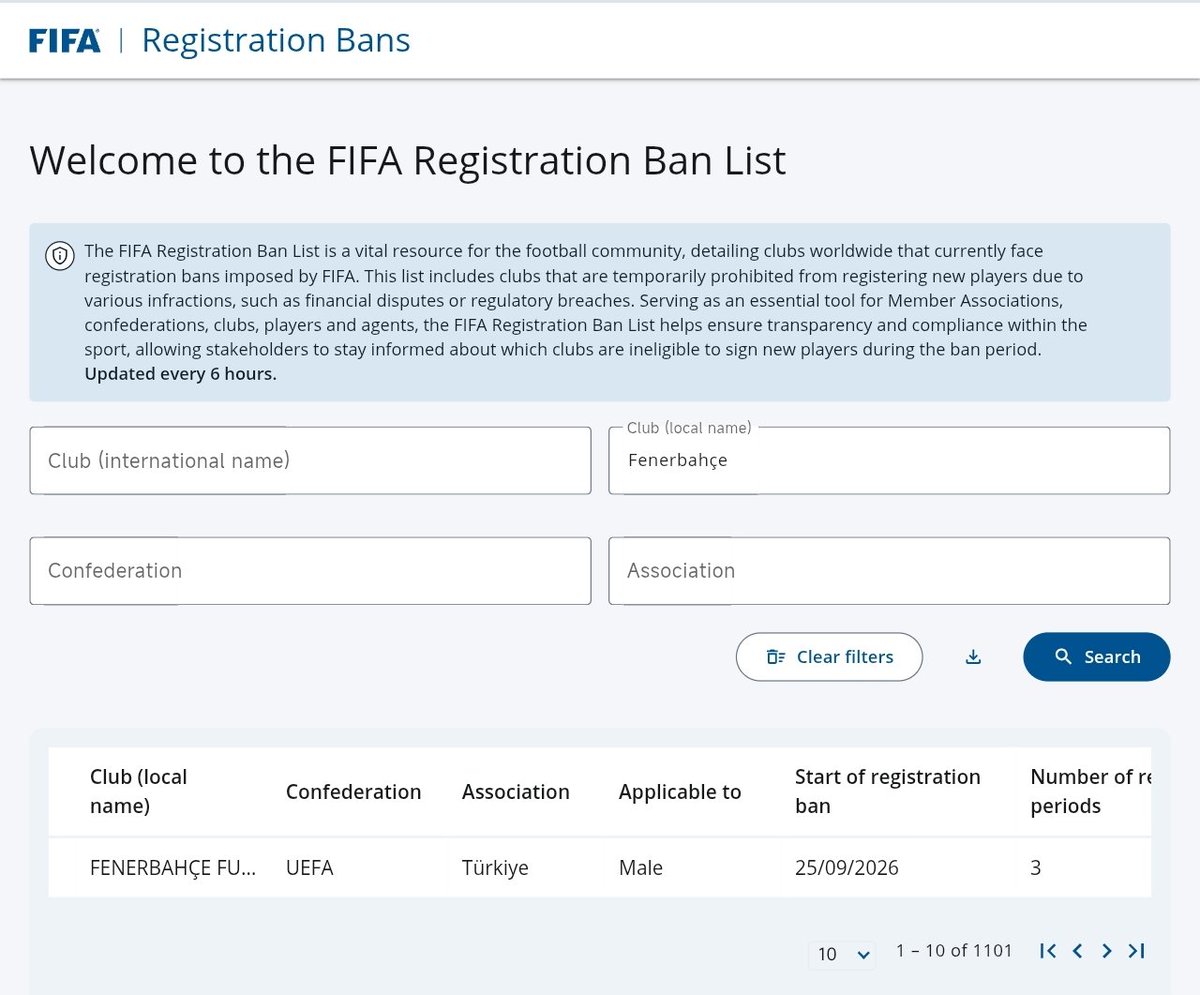Screen dimensions: 1200x995
Task: Click the UEFA cell
Action: (x=309, y=868)
